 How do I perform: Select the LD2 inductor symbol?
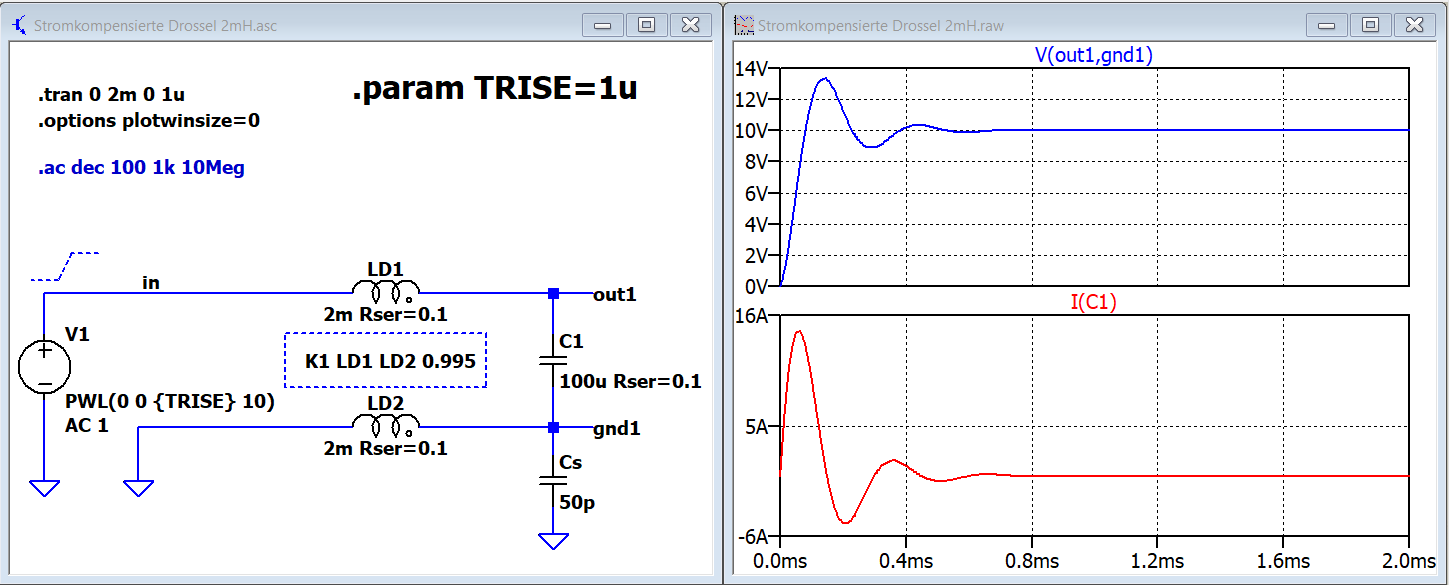385,426
